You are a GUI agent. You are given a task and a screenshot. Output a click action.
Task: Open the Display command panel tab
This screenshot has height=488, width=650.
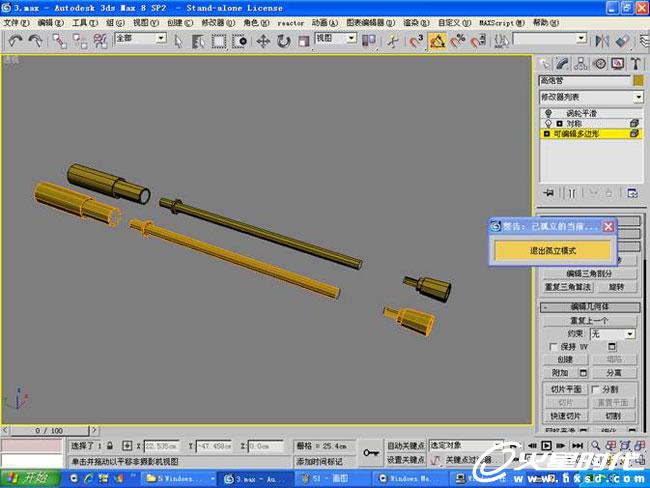[x=618, y=63]
